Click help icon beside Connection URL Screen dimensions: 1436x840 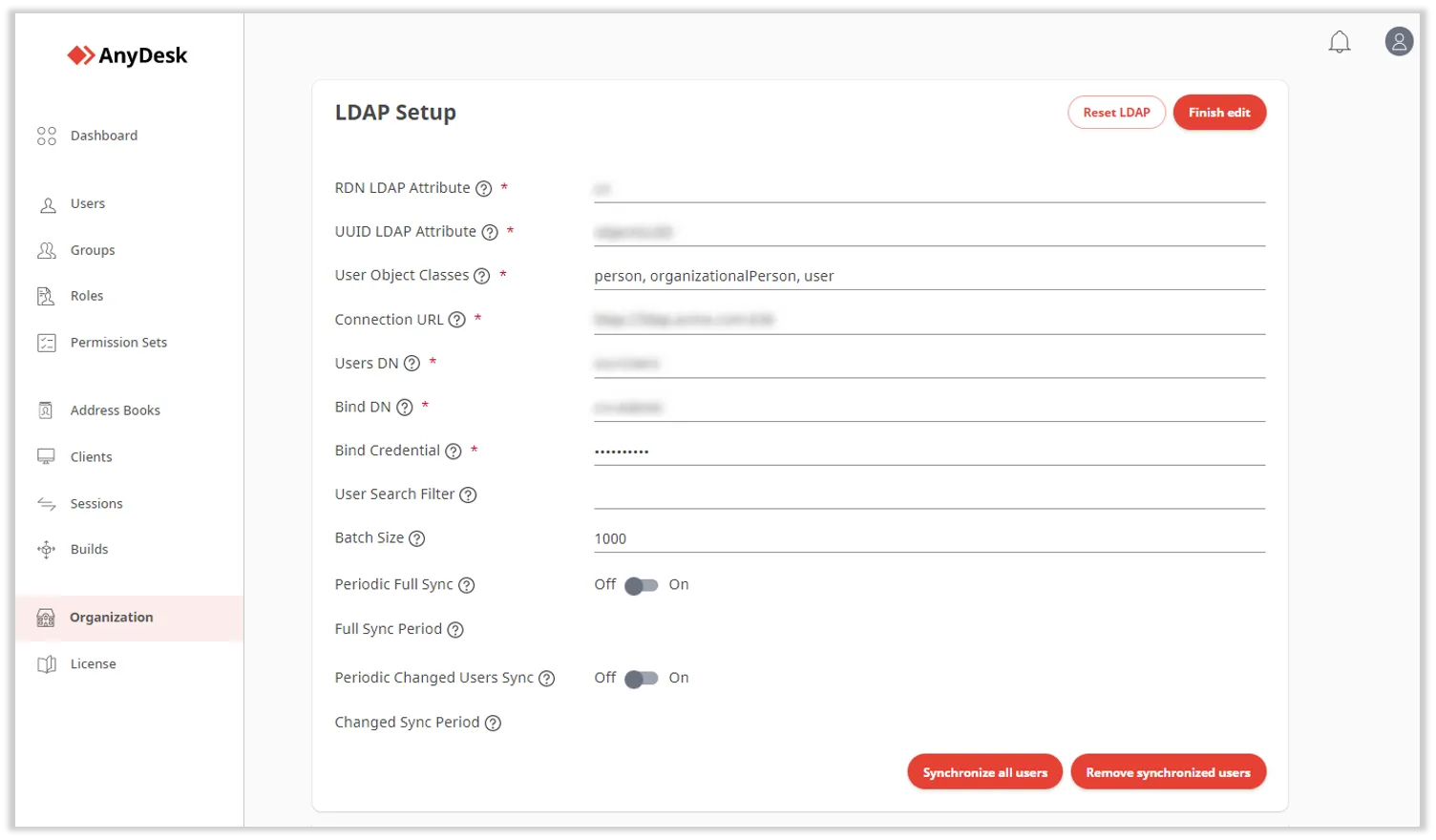click(457, 320)
